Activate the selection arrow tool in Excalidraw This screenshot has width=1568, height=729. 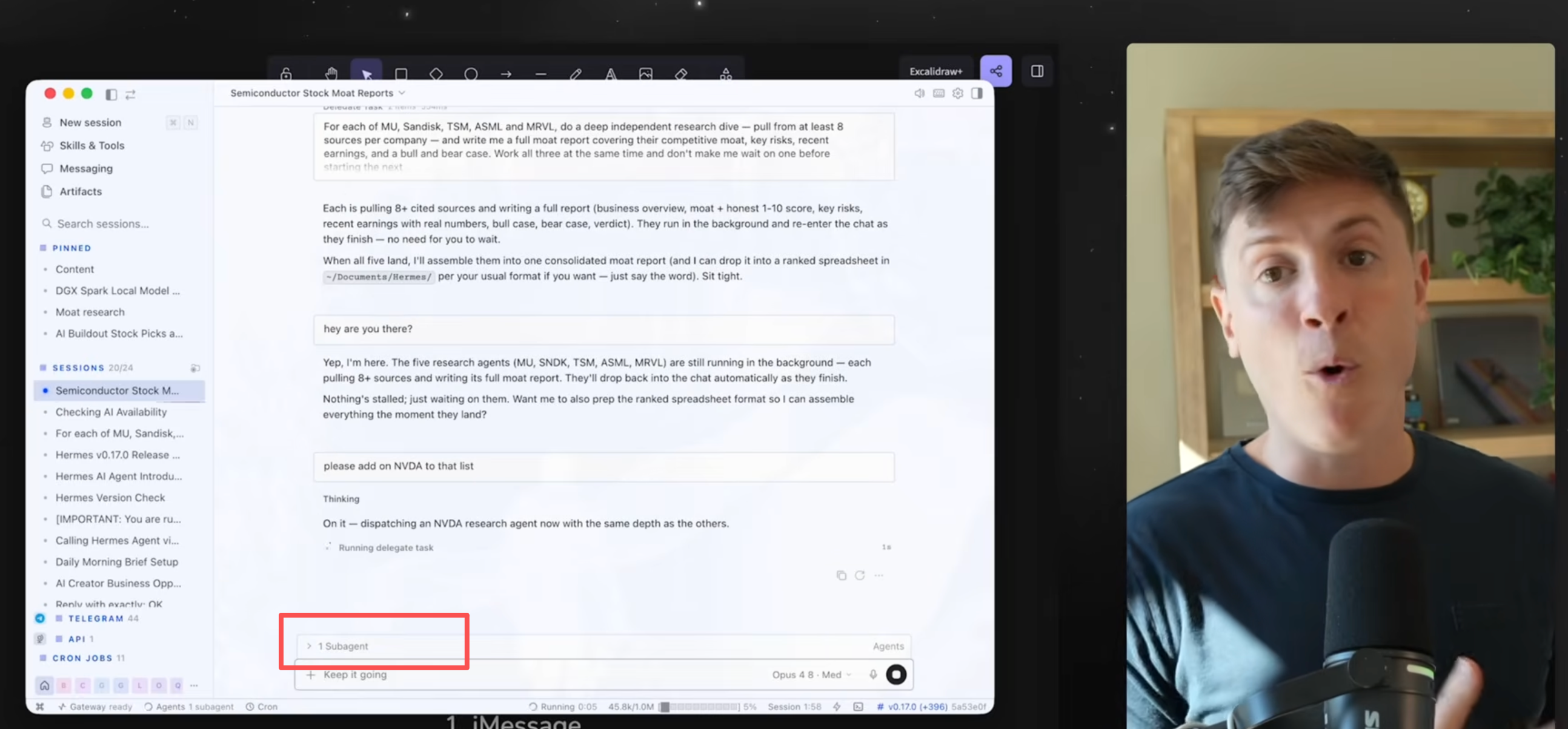[x=366, y=71]
